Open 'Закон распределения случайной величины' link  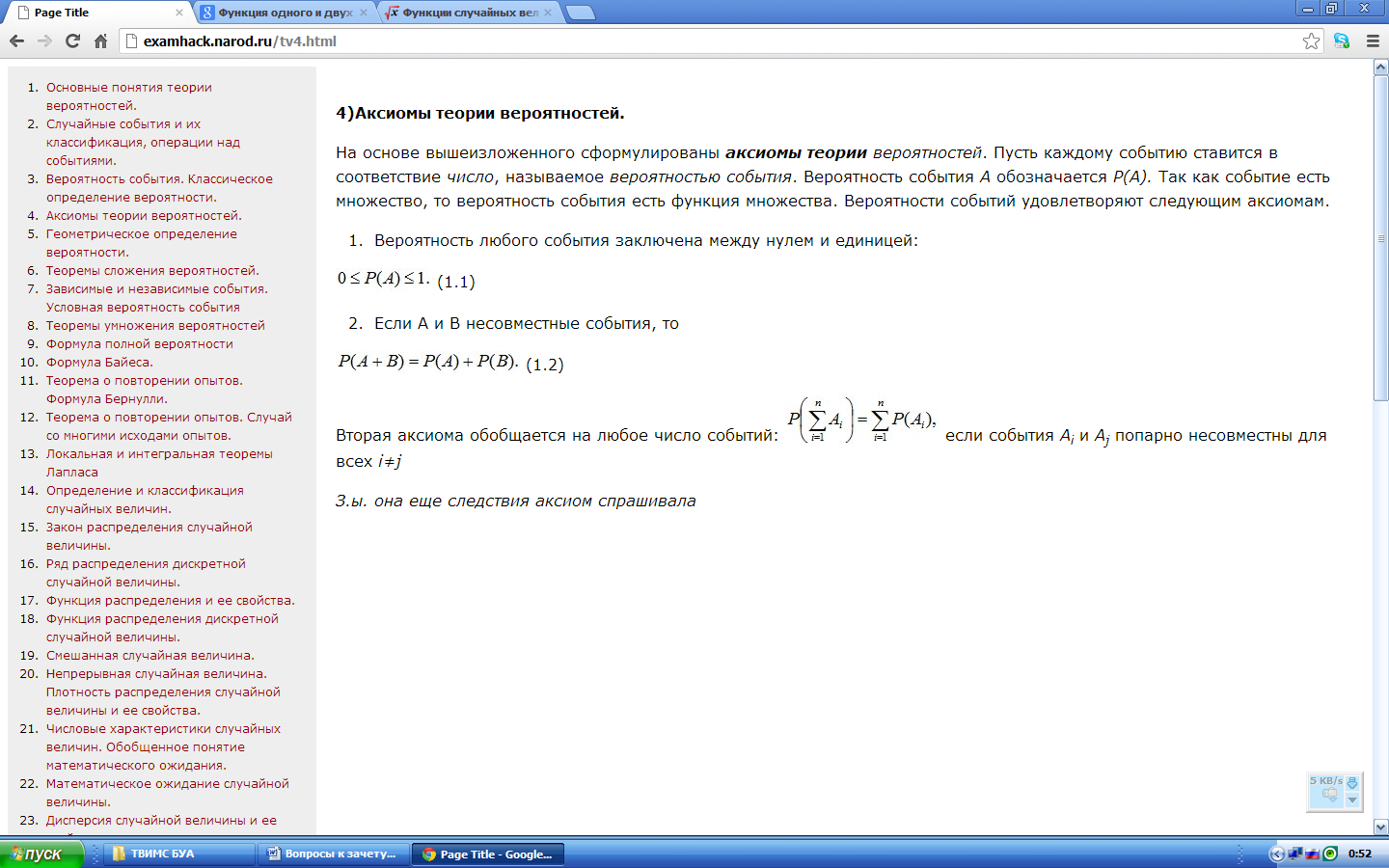pos(150,536)
